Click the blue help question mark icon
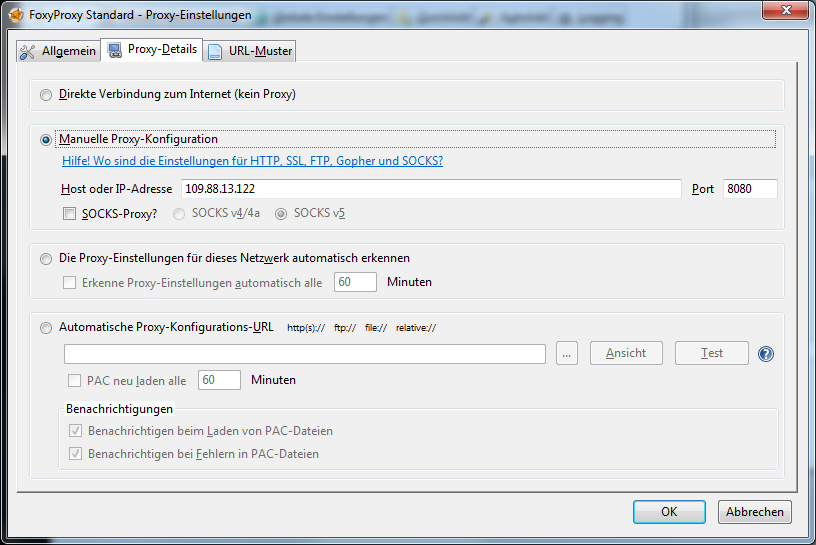816x545 pixels. [766, 354]
